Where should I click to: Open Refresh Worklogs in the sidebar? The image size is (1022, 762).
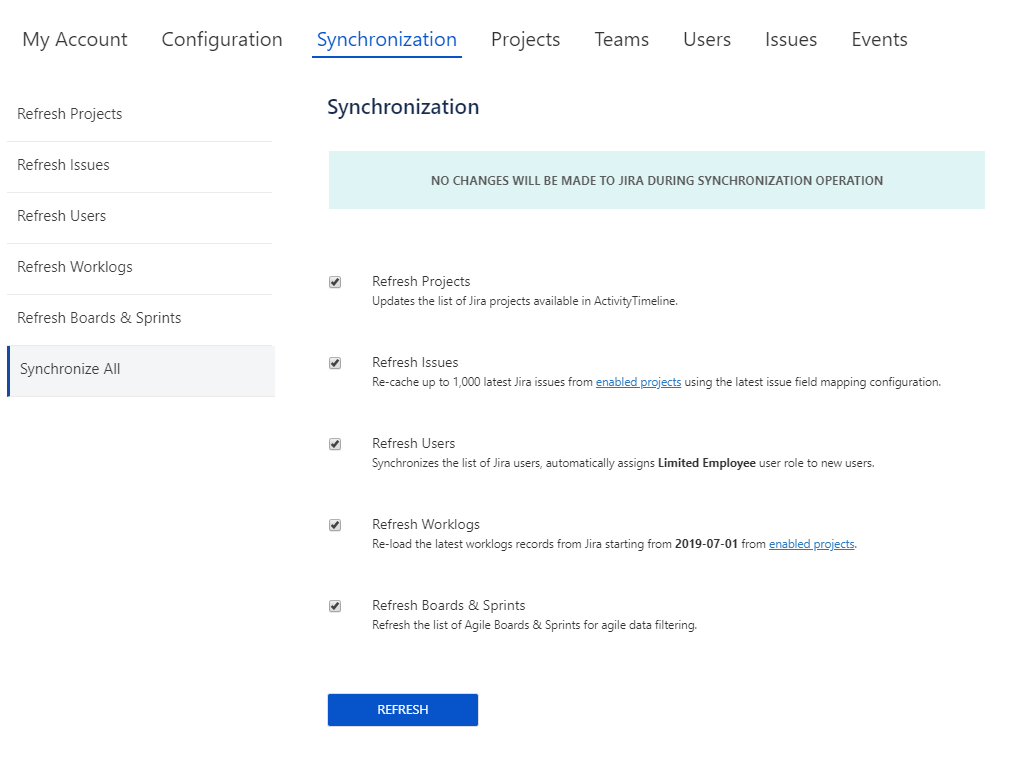(75, 267)
